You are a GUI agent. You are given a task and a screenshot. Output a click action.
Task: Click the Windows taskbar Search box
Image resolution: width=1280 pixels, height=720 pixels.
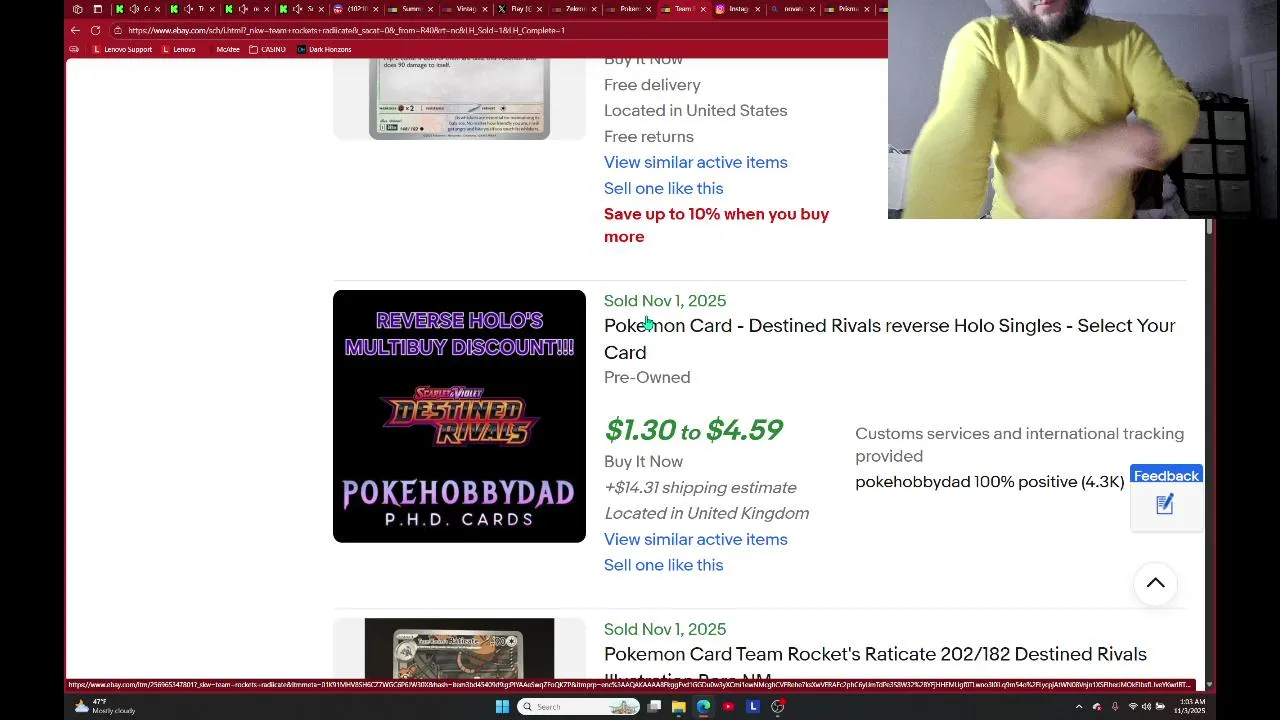point(579,707)
